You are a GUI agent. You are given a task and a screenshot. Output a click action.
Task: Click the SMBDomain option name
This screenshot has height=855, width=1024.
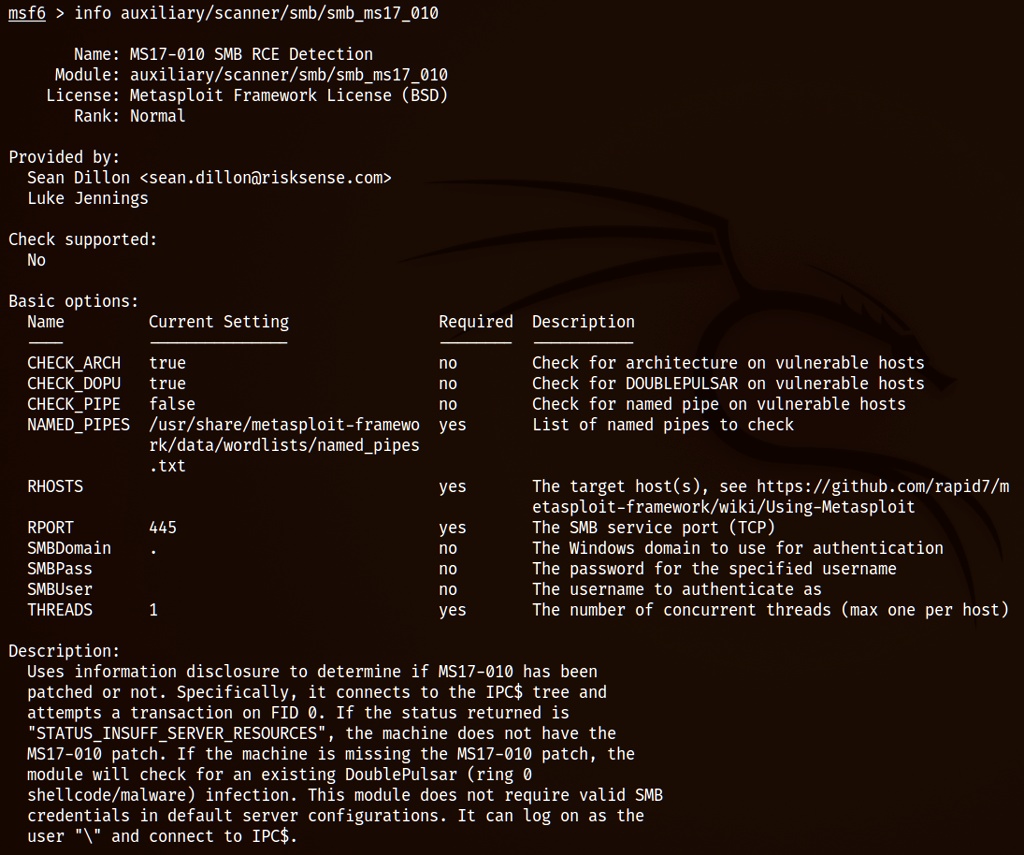[x=69, y=548]
